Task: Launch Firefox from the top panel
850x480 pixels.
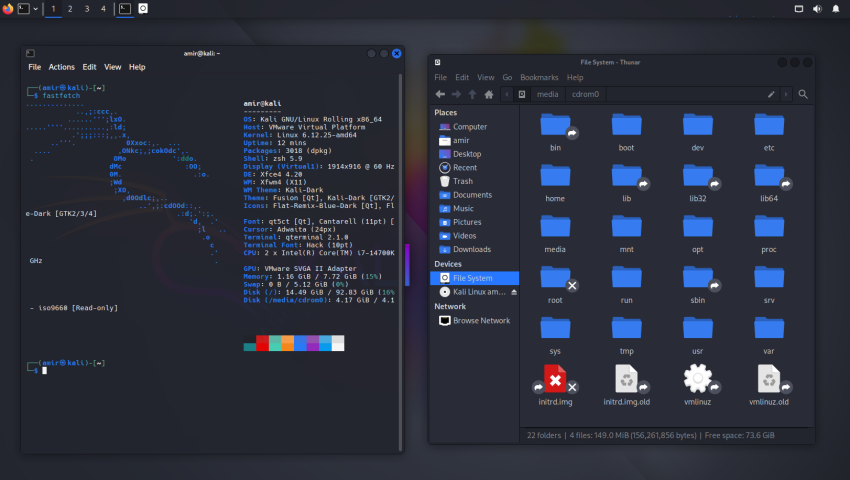Action: click(8, 8)
